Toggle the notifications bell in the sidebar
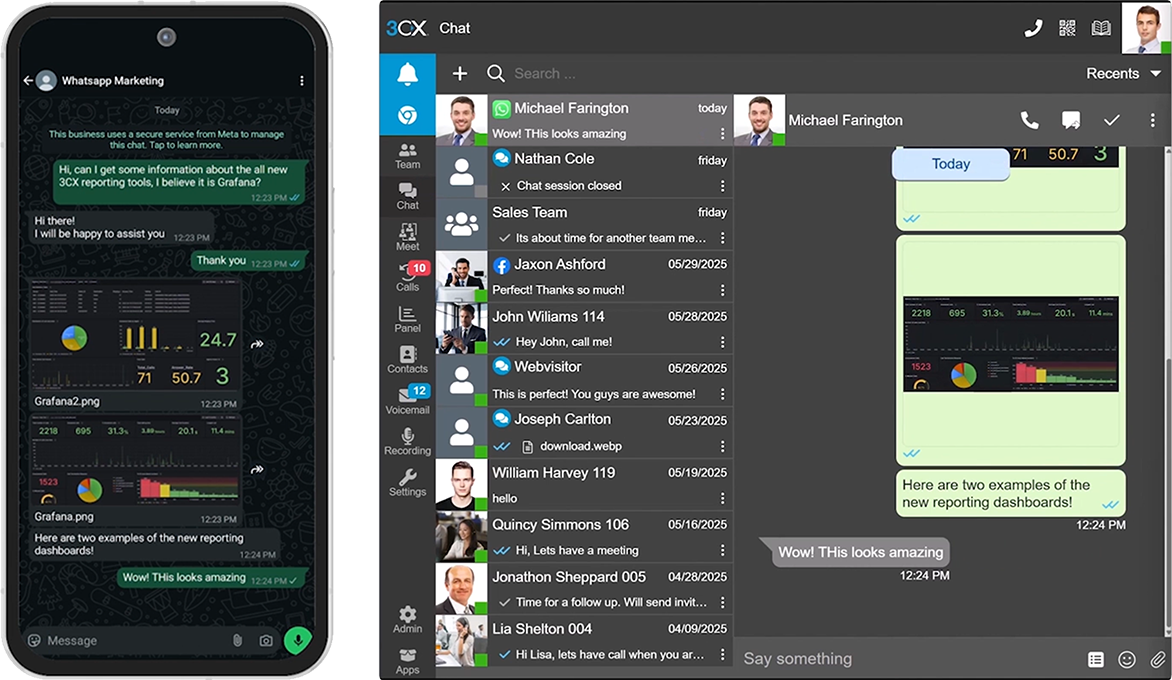 tap(407, 73)
